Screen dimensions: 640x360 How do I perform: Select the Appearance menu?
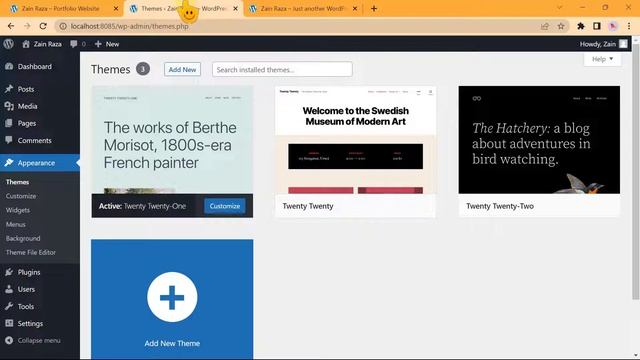pyautogui.click(x=40, y=163)
